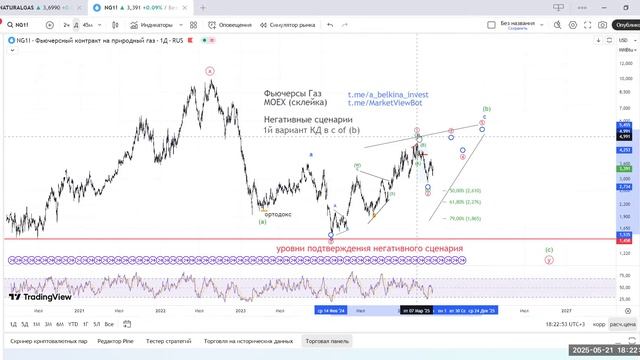Click the 3,391 green price label
The image size is (640, 360).
(625, 169)
